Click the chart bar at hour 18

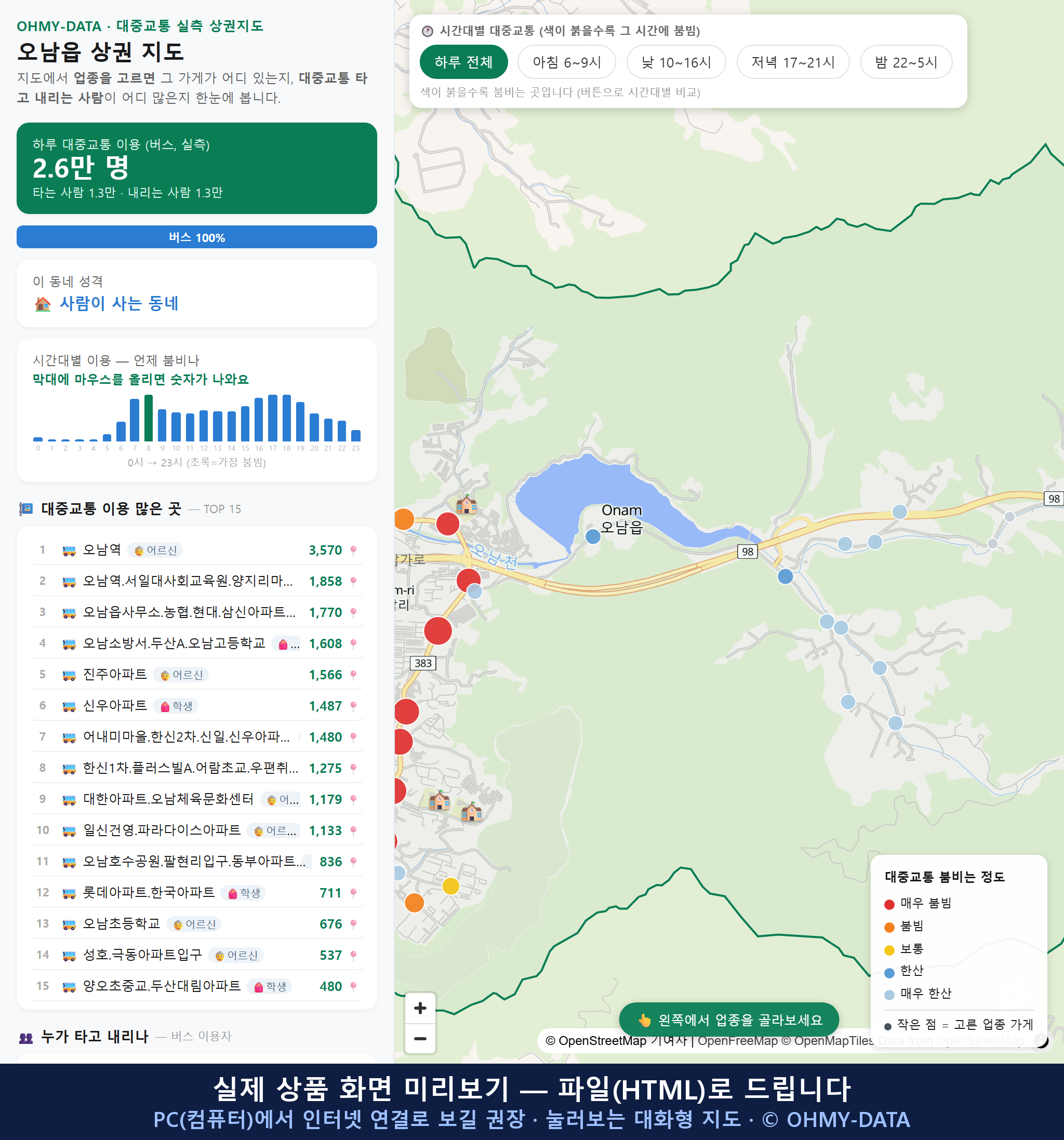point(287,418)
